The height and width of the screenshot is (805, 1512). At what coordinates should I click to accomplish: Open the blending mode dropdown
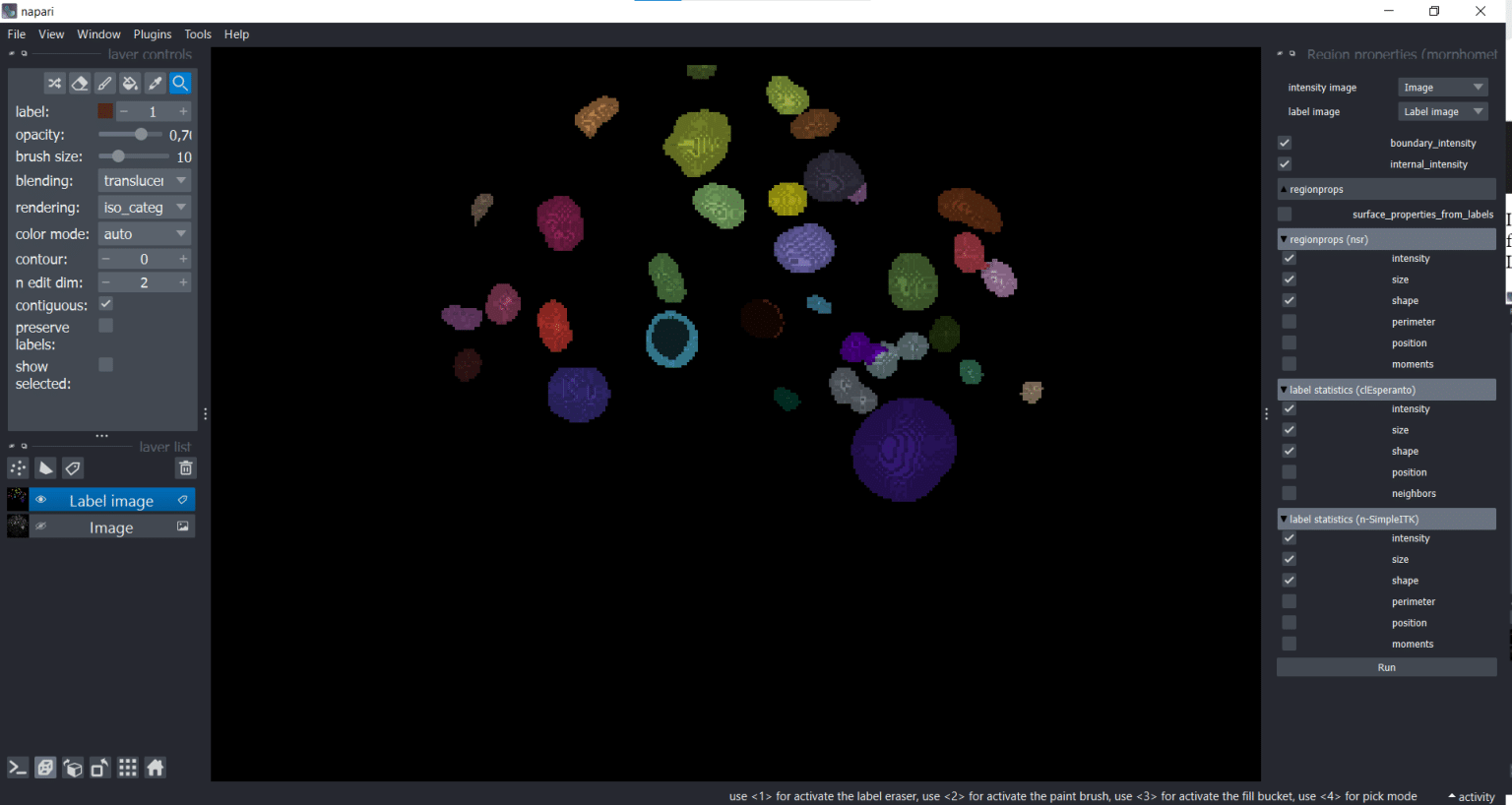click(x=144, y=181)
